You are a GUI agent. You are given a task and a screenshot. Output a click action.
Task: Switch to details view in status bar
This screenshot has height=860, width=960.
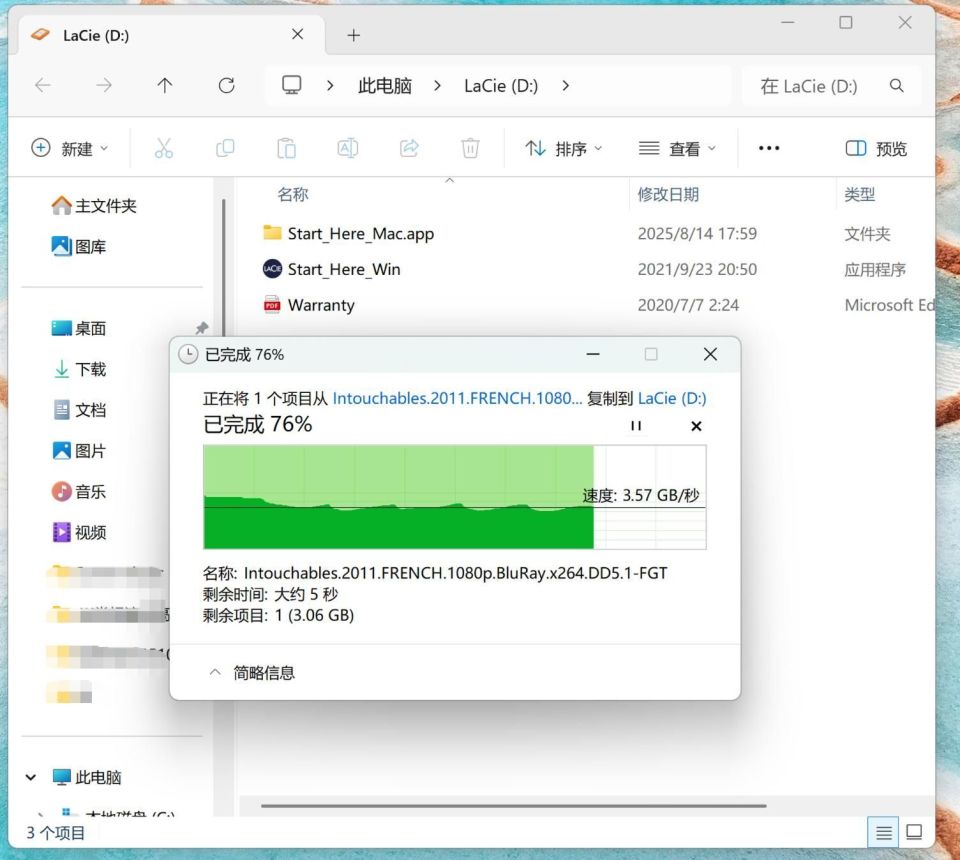883,832
